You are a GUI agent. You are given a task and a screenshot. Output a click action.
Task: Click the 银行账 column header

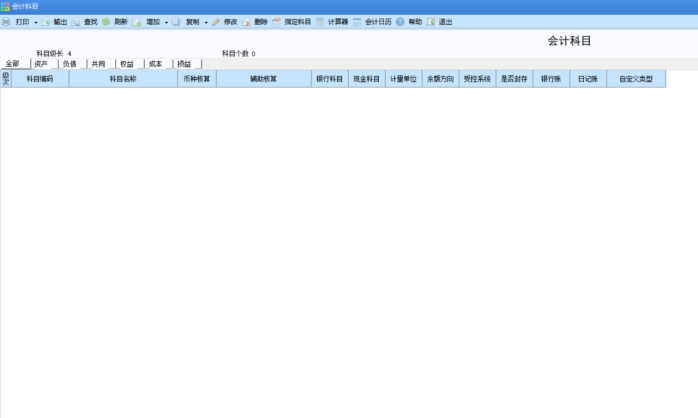tap(552, 79)
